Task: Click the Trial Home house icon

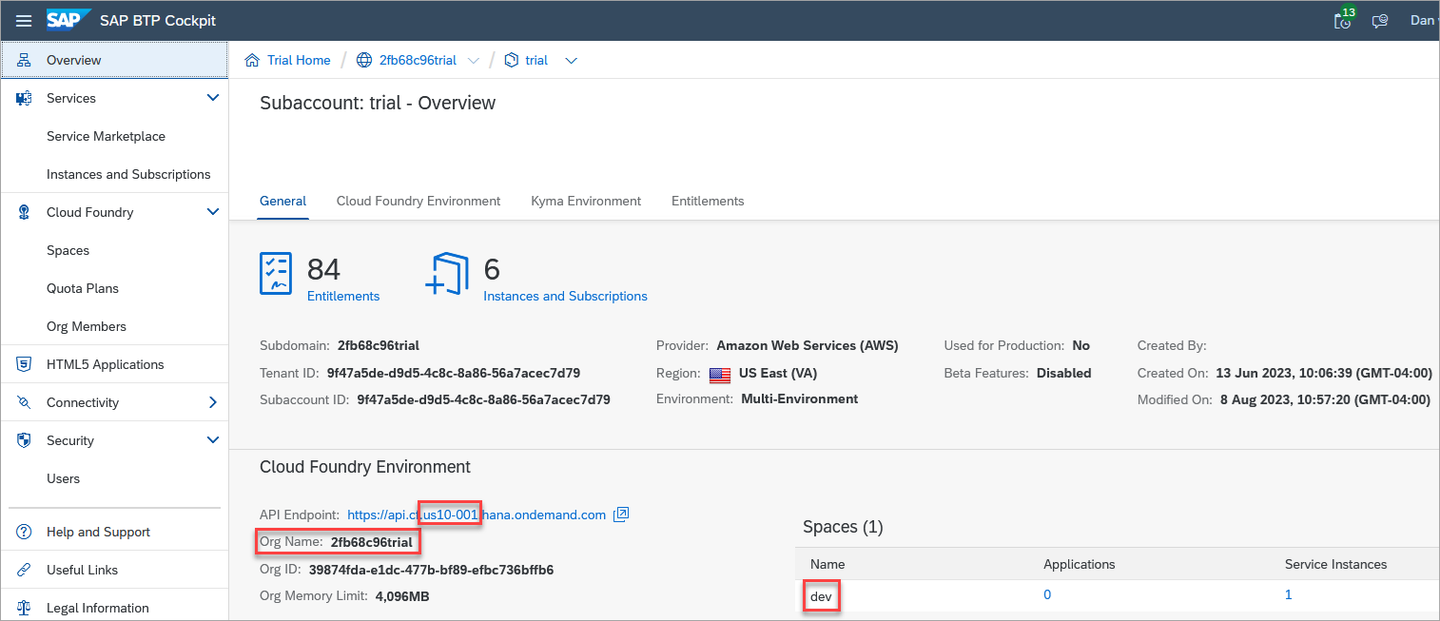Action: [252, 60]
